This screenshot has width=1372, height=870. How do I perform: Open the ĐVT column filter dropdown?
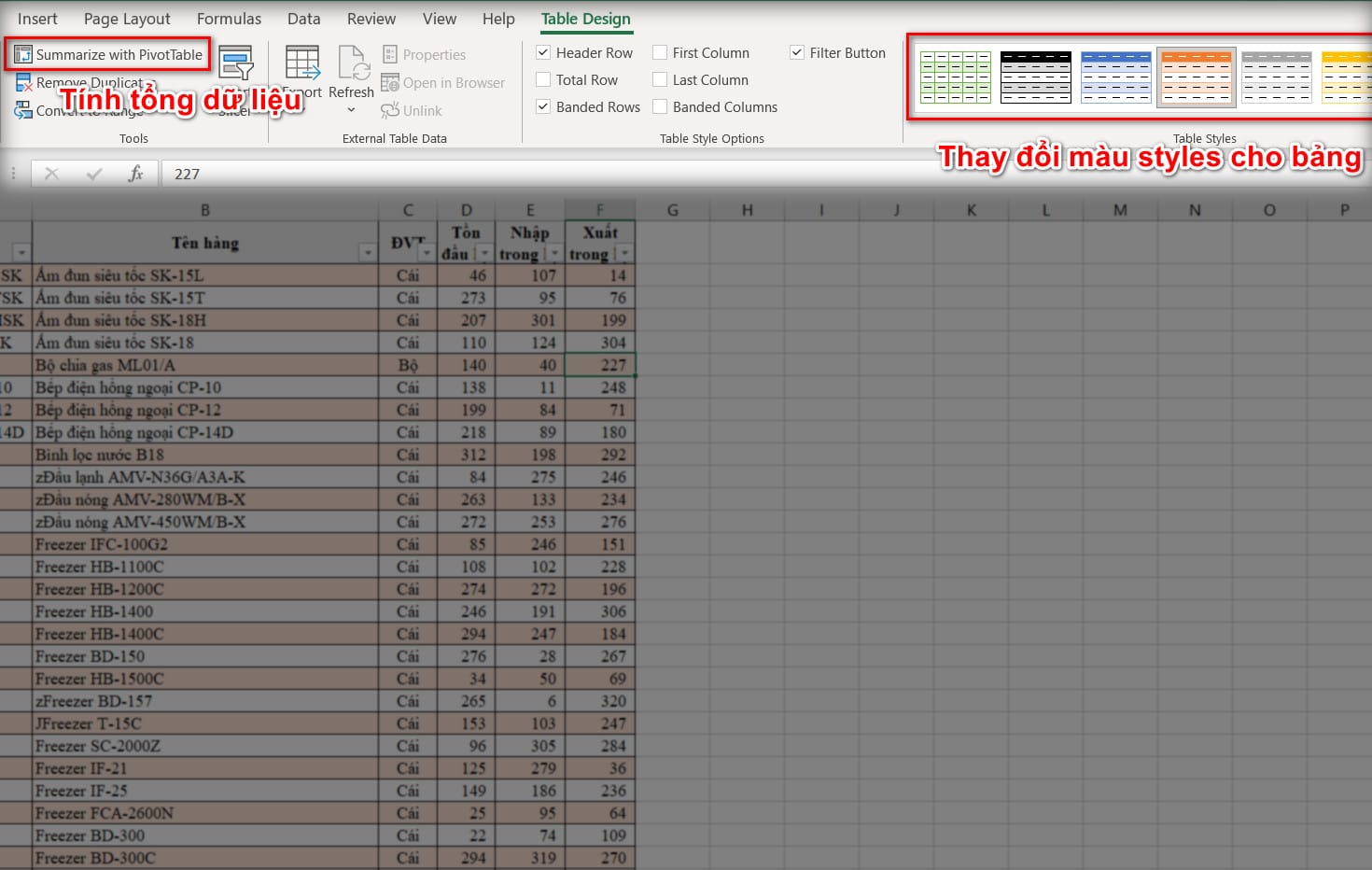pyautogui.click(x=427, y=253)
